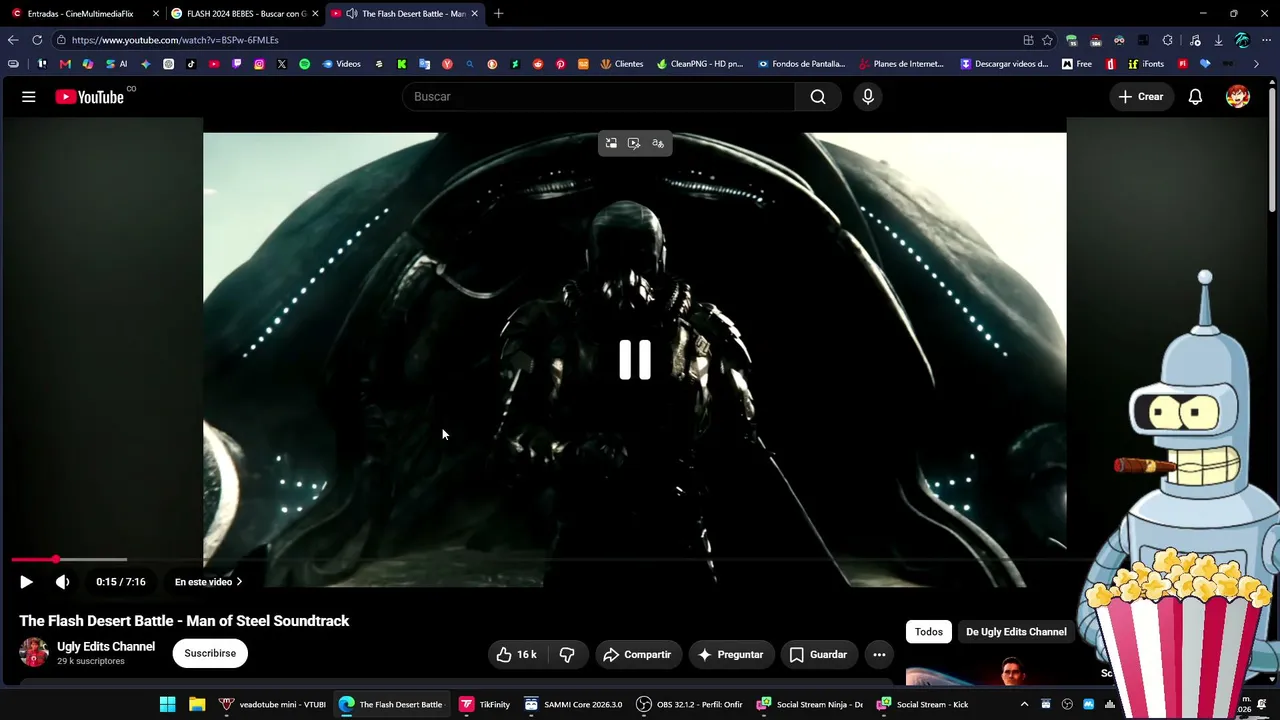Viewport: 1280px width, 720px height.
Task: Open YouTube notifications bell
Action: (x=1195, y=97)
